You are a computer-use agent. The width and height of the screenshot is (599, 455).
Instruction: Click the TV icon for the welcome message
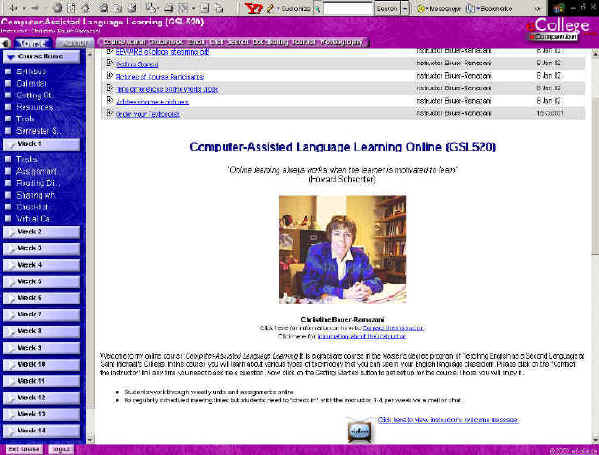point(359,431)
